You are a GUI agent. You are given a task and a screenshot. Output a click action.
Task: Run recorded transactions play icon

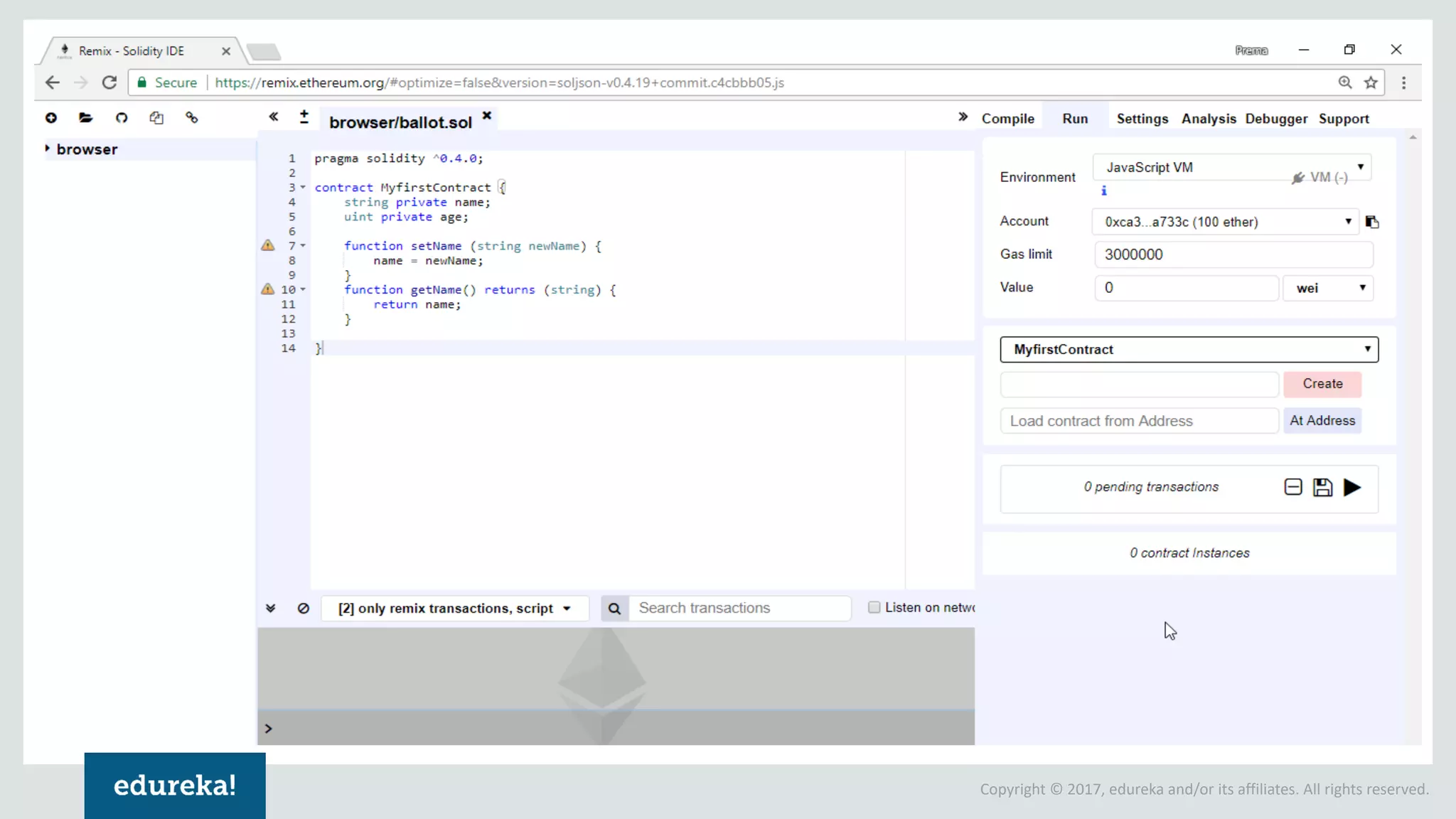point(1352,488)
